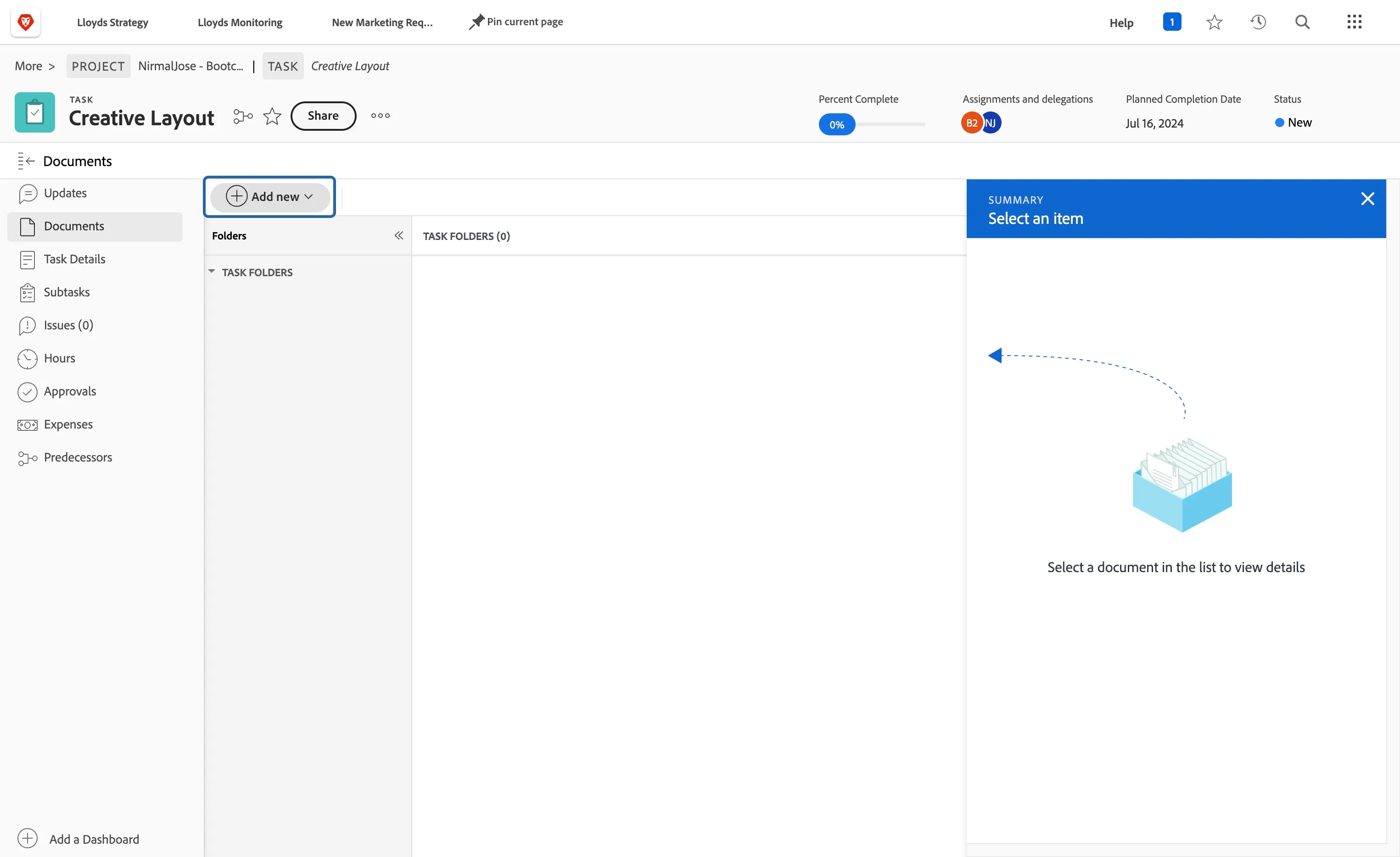Open Updates in the left sidebar
The height and width of the screenshot is (857, 1400).
click(95, 193)
